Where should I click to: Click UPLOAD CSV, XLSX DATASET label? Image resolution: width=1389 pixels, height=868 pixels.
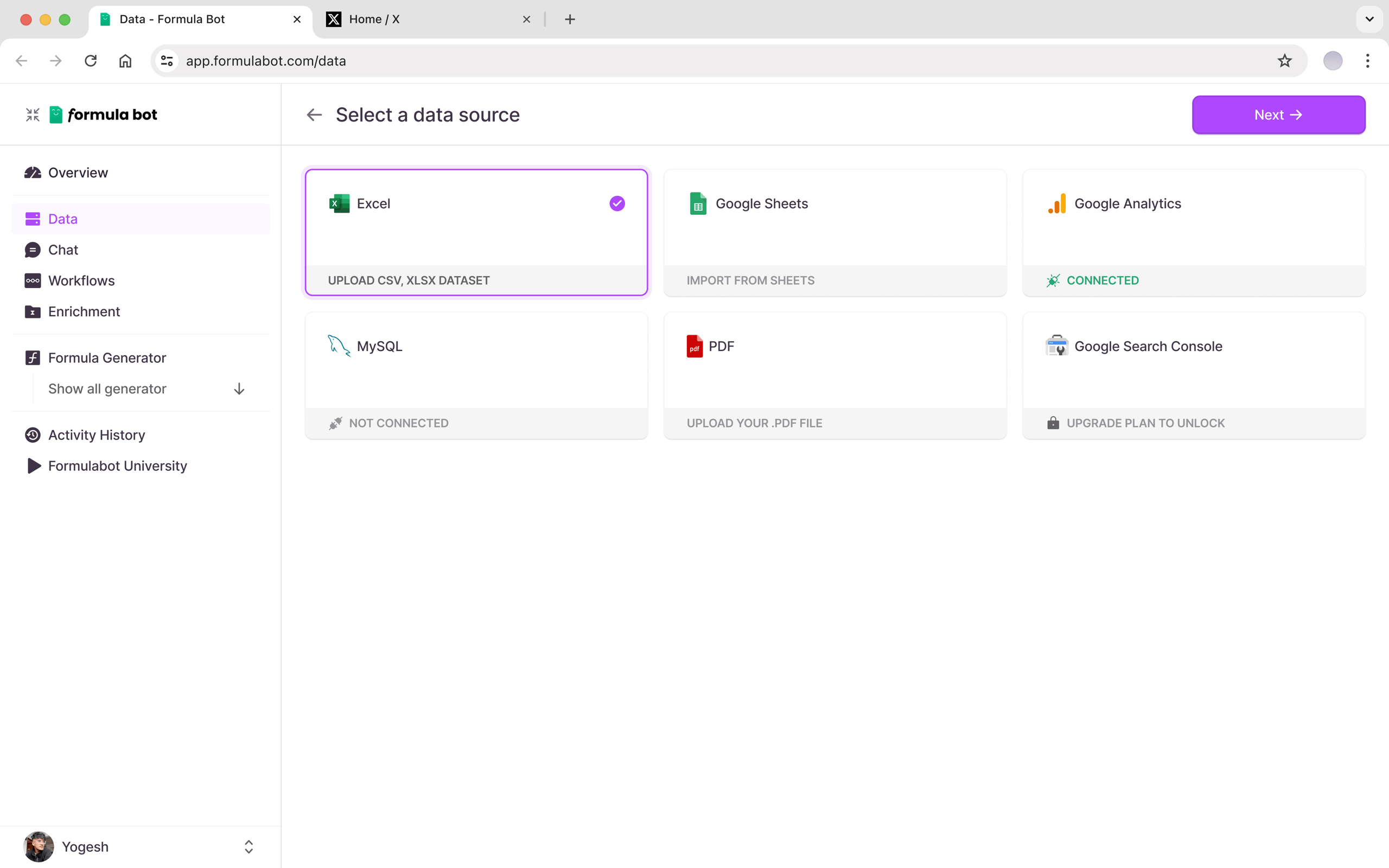(x=409, y=280)
